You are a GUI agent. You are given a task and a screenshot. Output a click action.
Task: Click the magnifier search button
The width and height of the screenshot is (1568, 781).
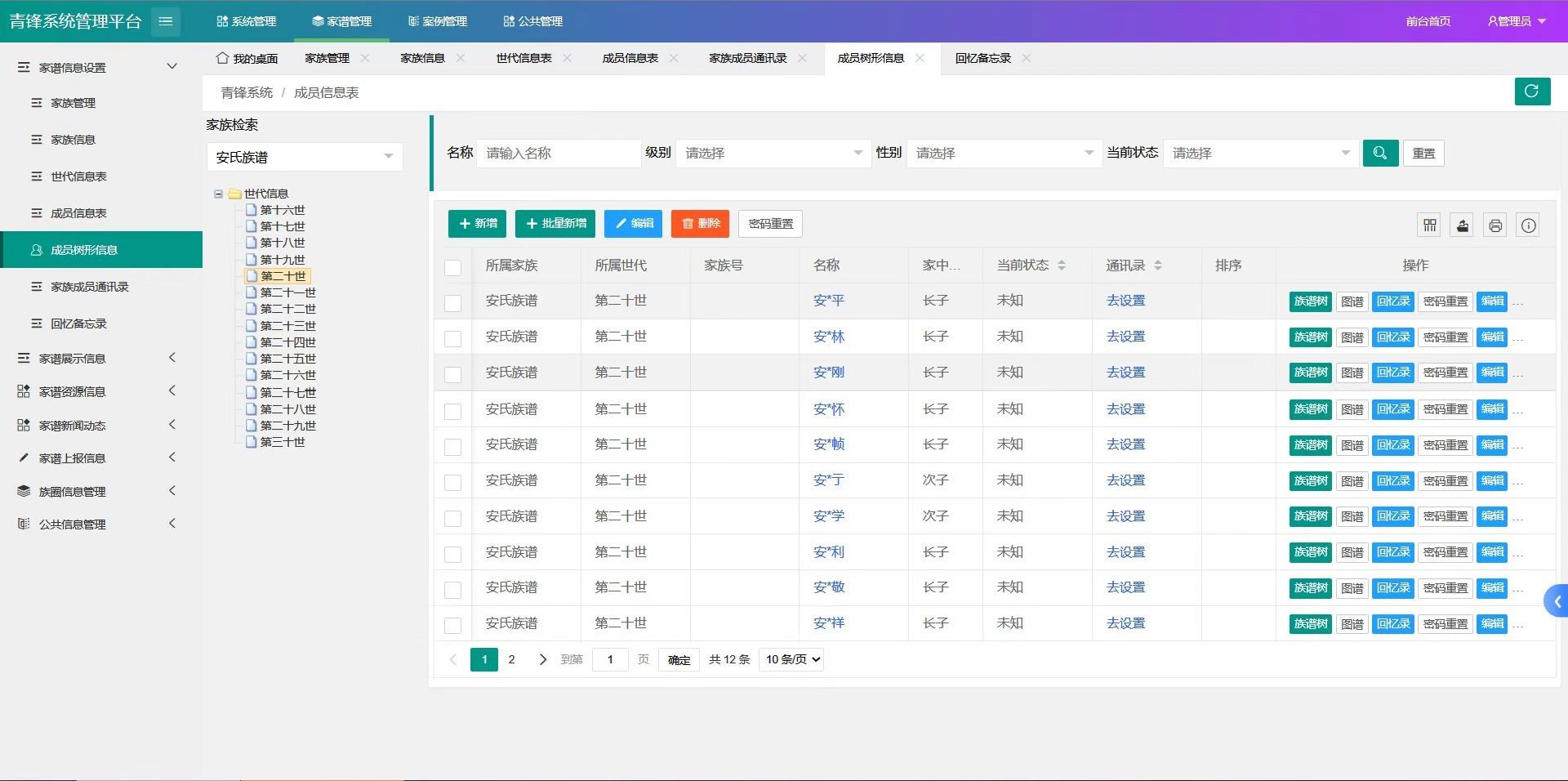[1379, 153]
